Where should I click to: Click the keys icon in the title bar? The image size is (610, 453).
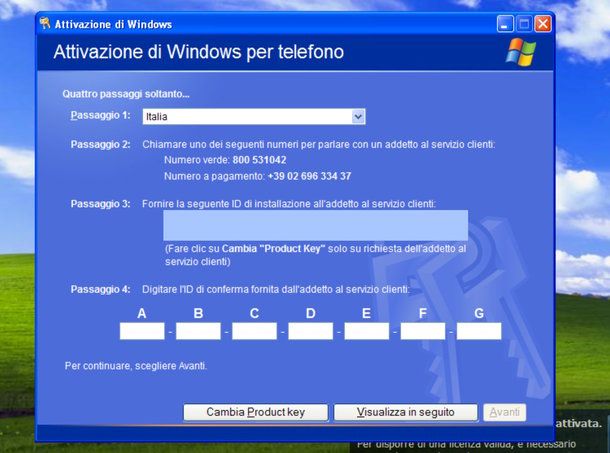tap(45, 23)
